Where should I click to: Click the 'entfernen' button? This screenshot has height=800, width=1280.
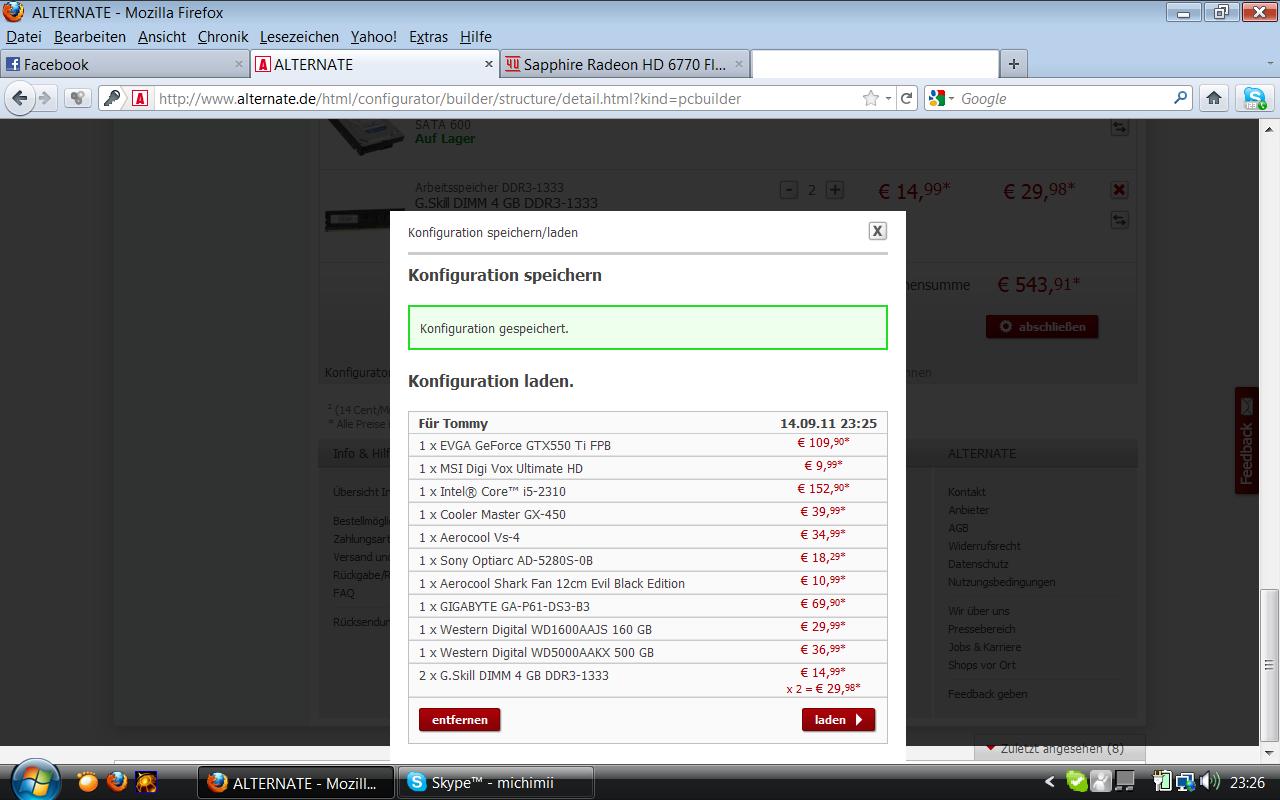(460, 720)
